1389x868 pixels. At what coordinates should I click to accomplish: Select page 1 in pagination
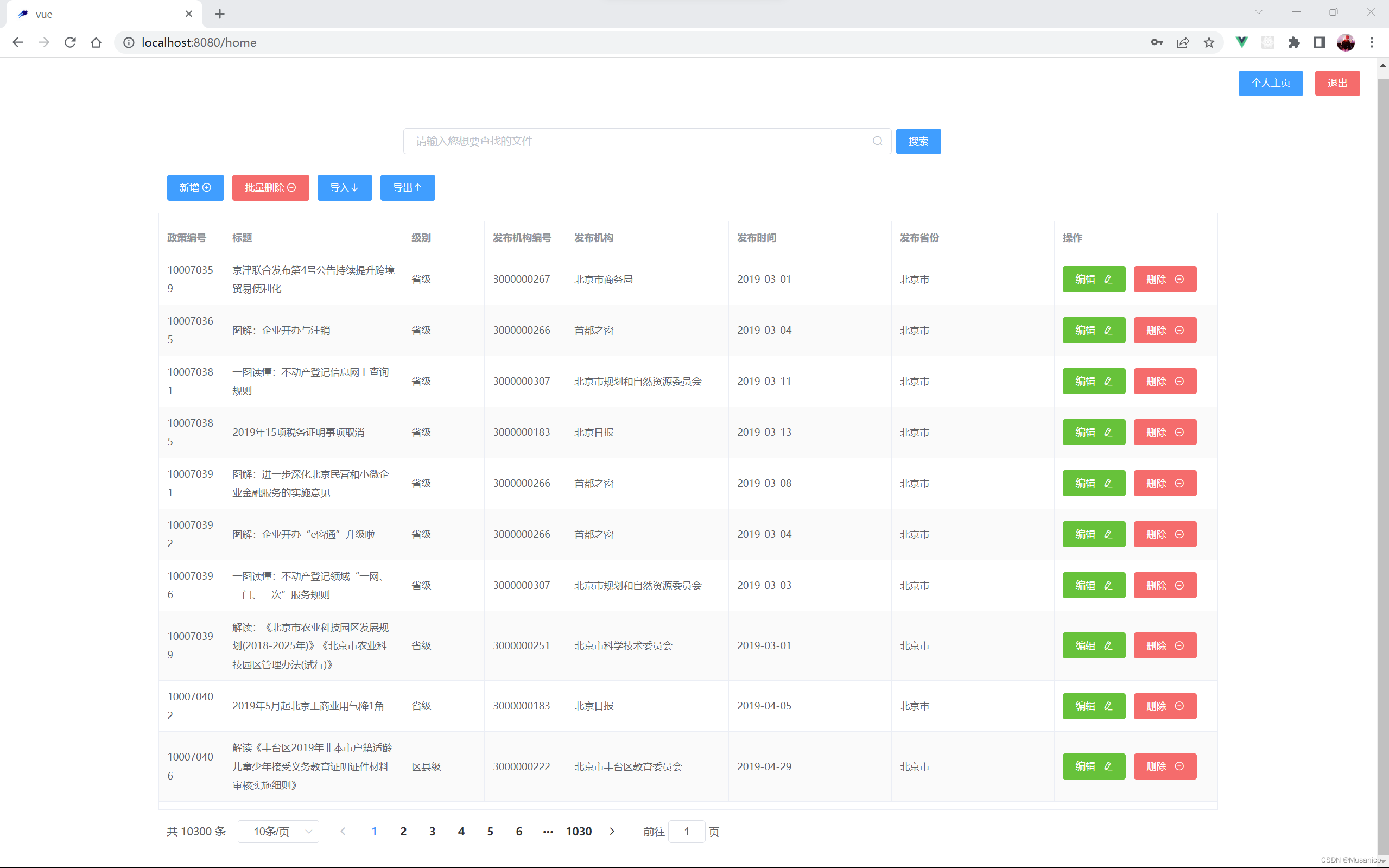pos(374,831)
